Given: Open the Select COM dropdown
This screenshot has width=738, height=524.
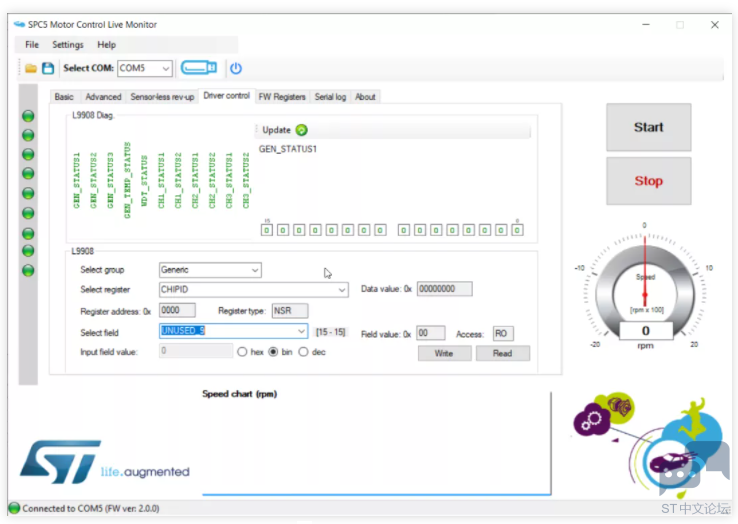Looking at the screenshot, I should click(145, 68).
